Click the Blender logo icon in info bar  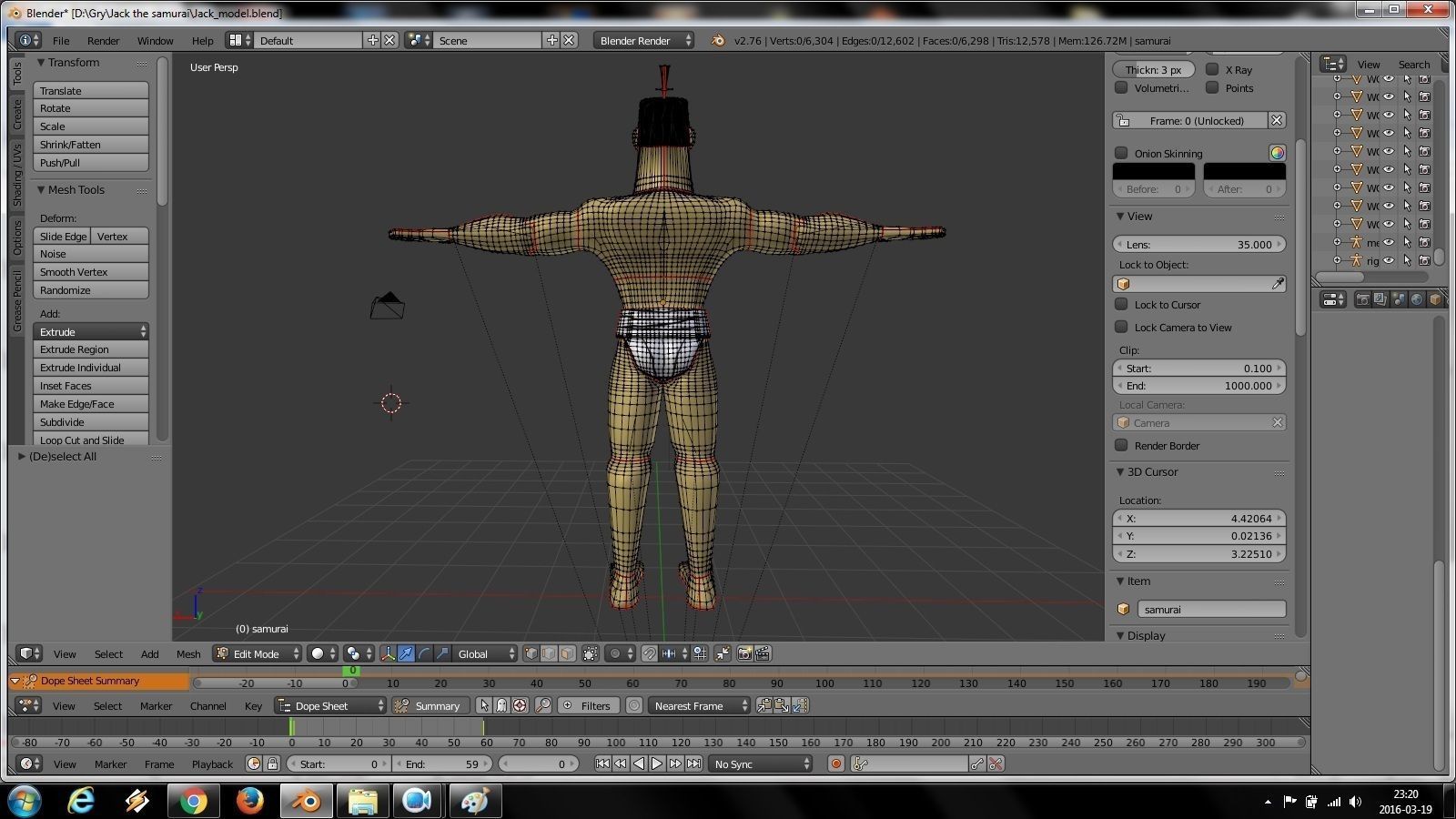point(718,40)
